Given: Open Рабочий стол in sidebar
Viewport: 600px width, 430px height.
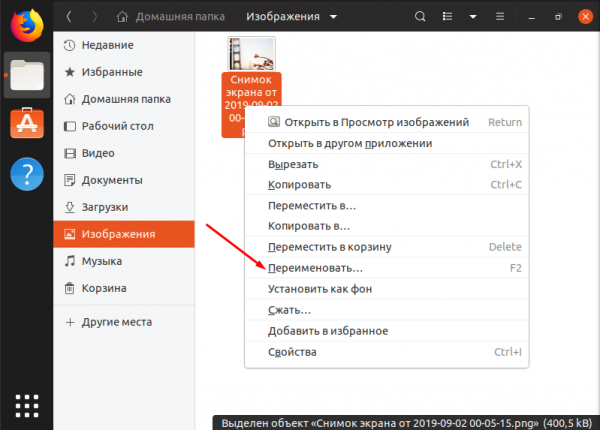Looking at the screenshot, I should [124, 126].
